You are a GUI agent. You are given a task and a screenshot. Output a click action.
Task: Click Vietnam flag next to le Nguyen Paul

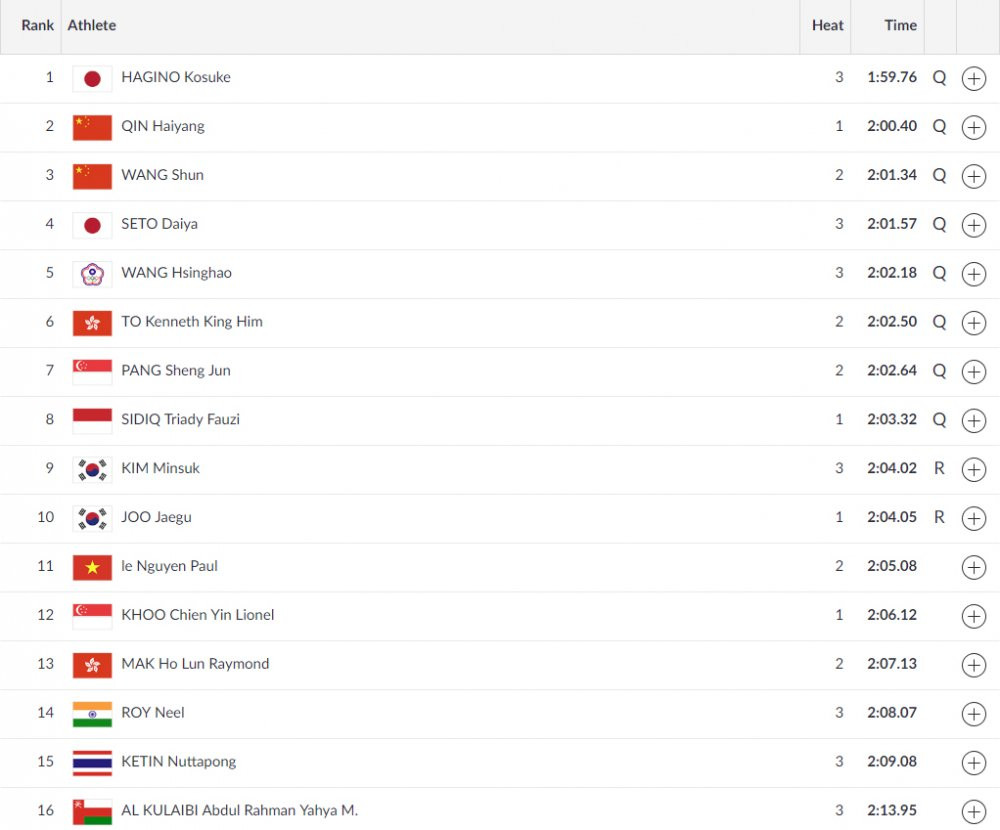tap(92, 568)
